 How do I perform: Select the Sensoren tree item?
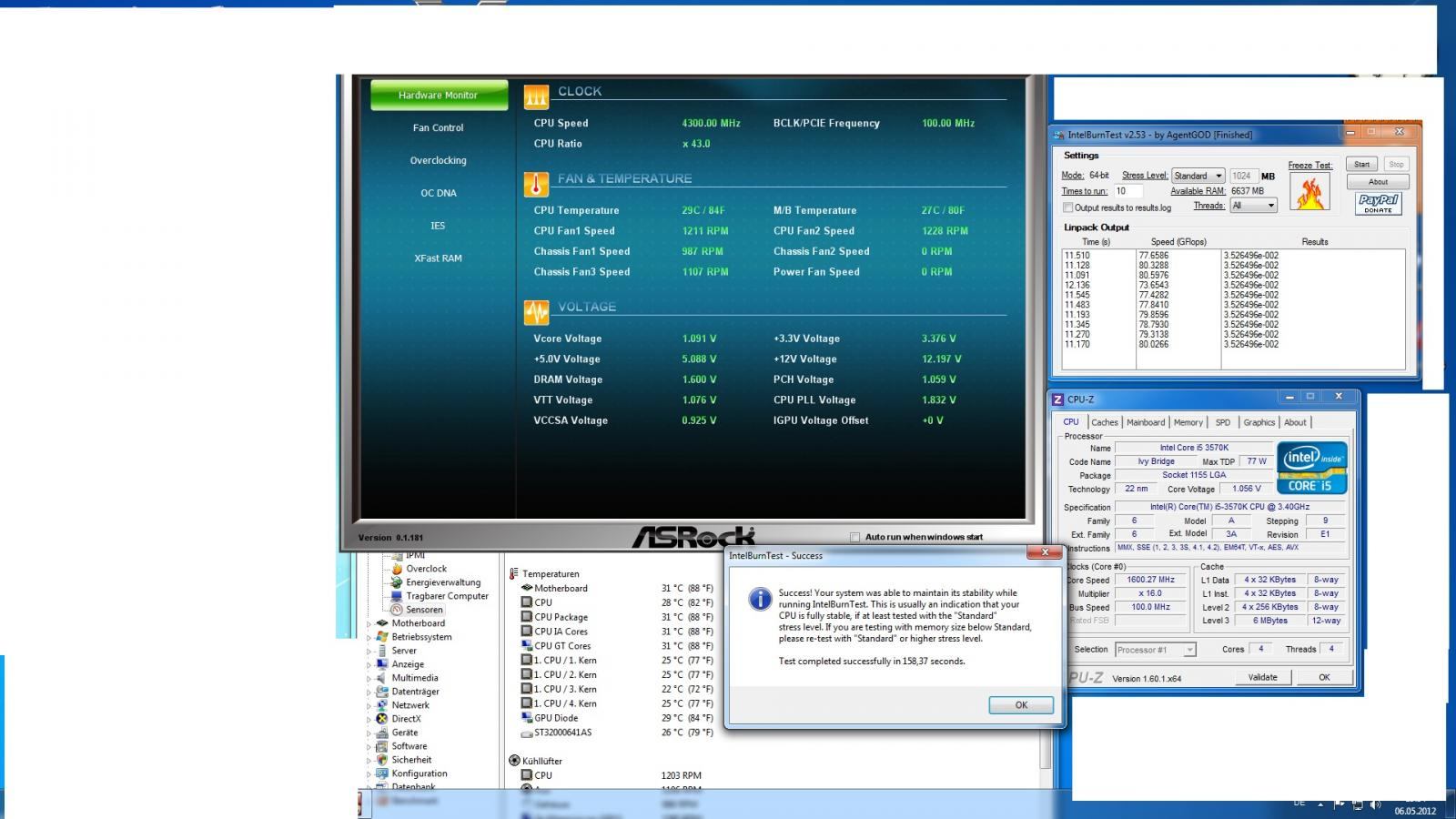(424, 610)
